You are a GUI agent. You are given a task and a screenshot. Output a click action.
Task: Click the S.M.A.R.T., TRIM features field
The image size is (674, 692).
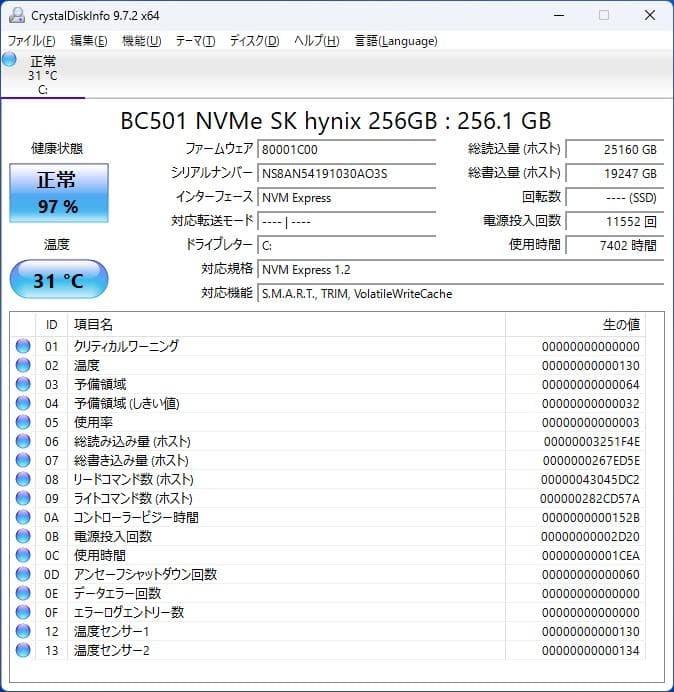pyautogui.click(x=460, y=293)
